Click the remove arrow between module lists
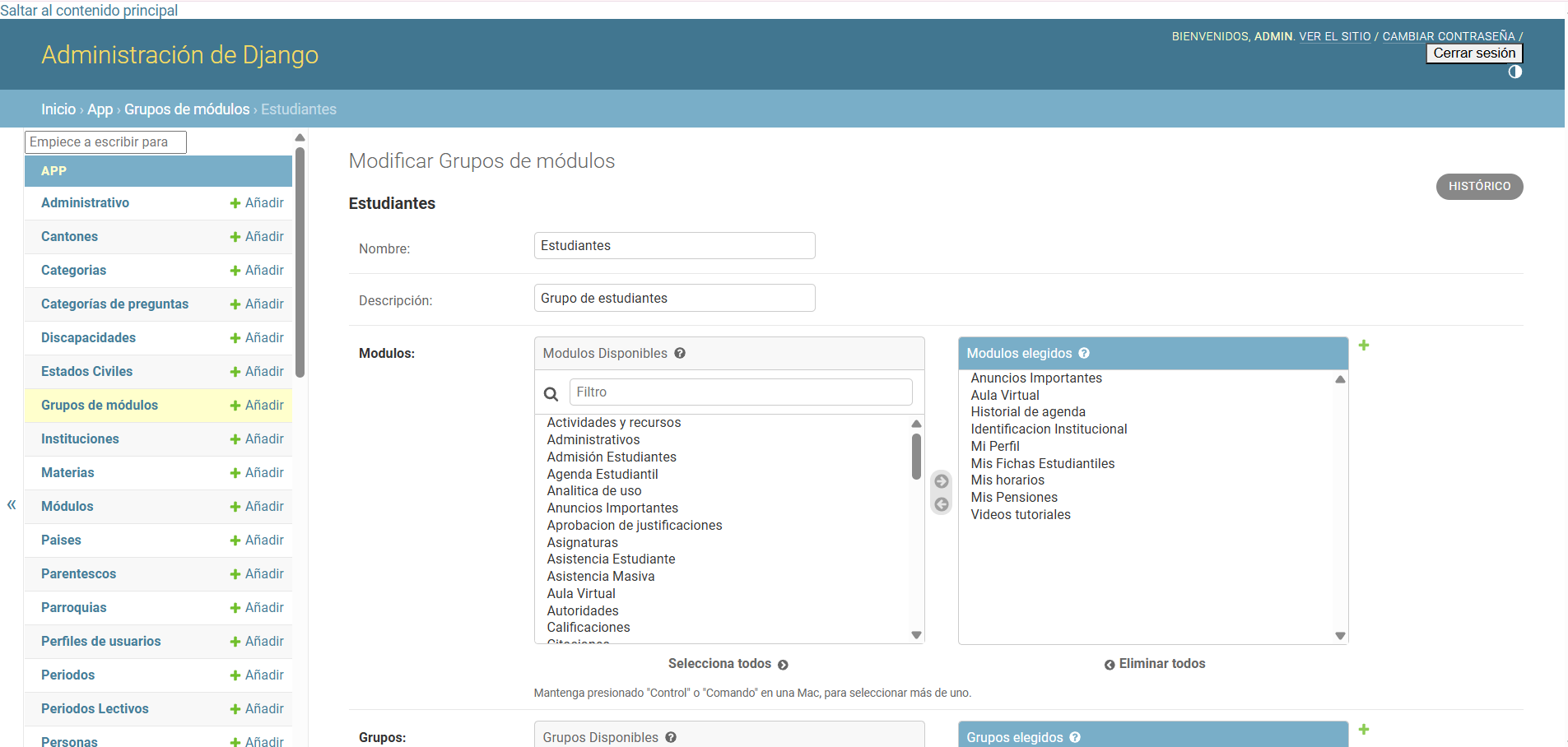Viewport: 1568px width, 747px height. coord(942,504)
